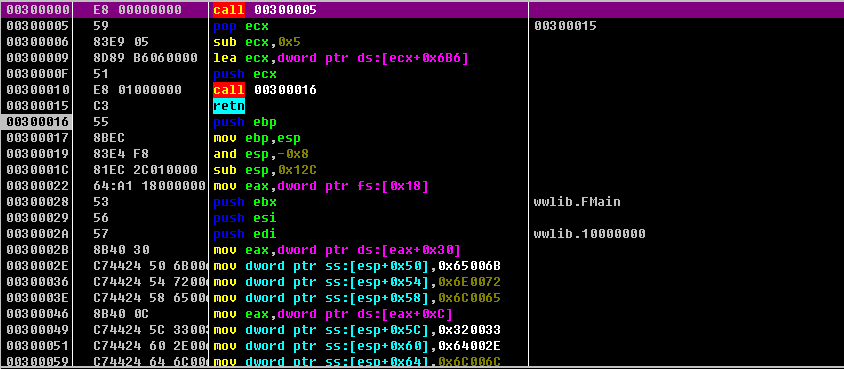This screenshot has width=844, height=369.
Task: Select the 'and esp,-0x8' instruction
Action: 261,154
